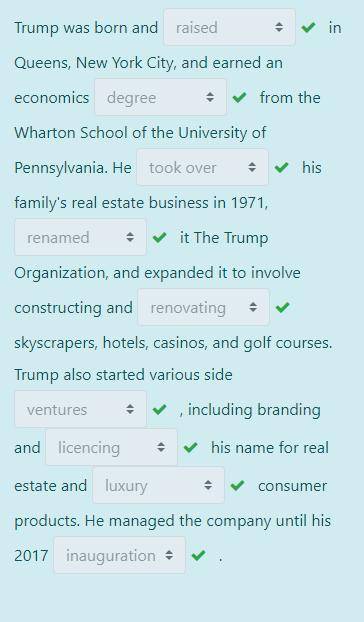Open the 'luxury' dropdown
The image size is (364, 622).
(x=159, y=485)
